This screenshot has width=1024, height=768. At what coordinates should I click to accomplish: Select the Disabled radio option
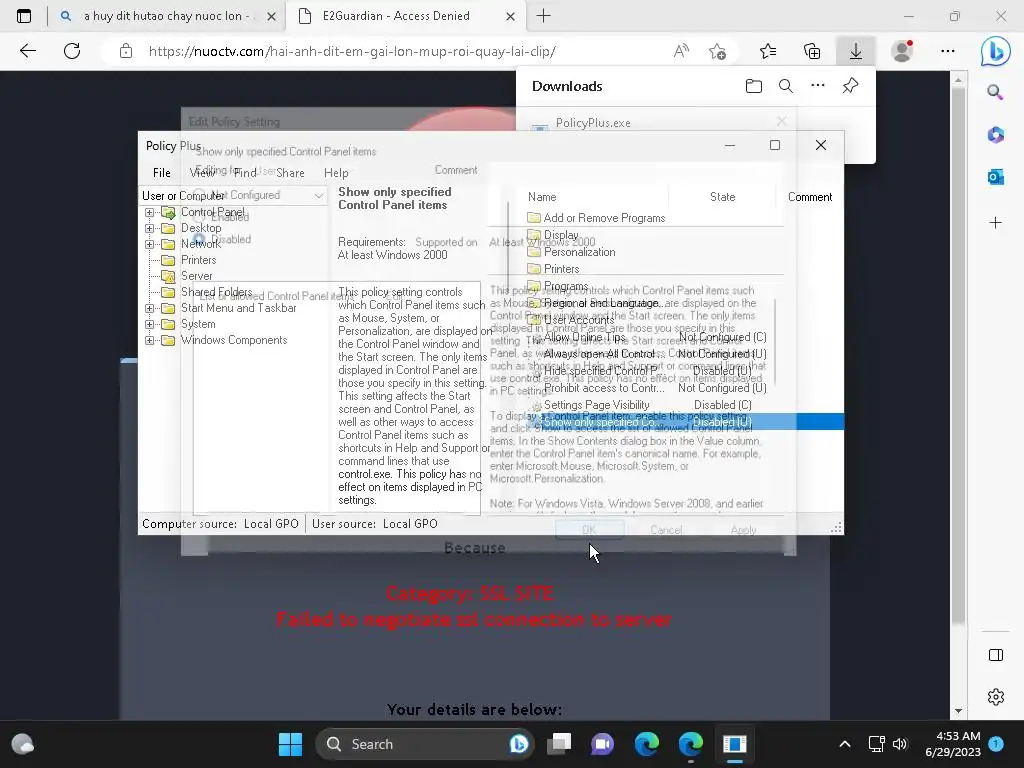[x=199, y=239]
